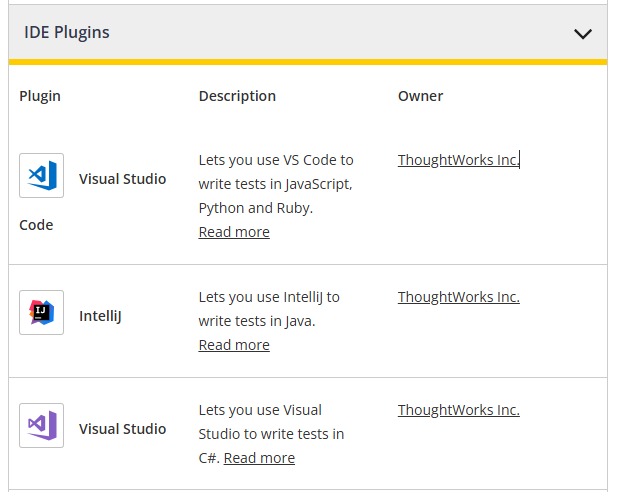This screenshot has height=492, width=618.
Task: Click the "Code" text under the VS Code icon
Action: click(x=36, y=225)
